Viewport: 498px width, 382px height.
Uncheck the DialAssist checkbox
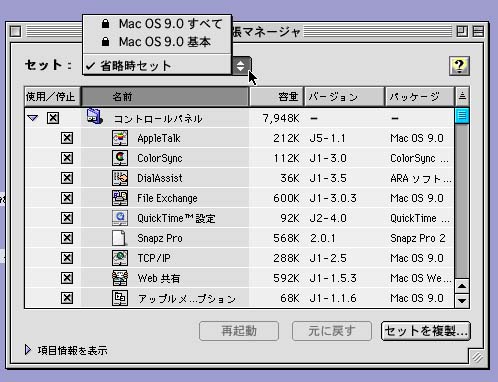click(67, 178)
